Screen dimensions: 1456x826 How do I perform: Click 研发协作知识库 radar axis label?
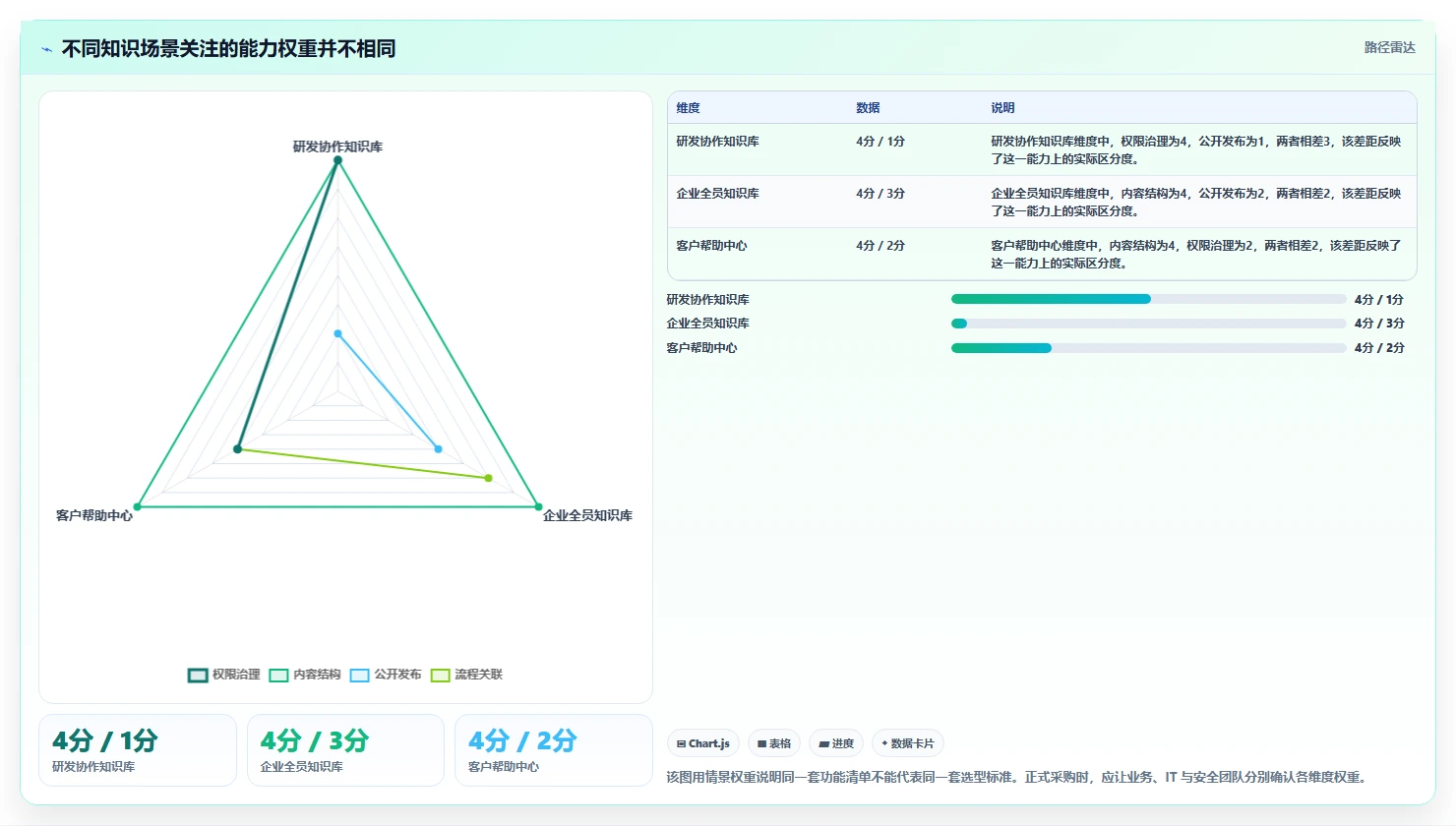click(x=337, y=147)
